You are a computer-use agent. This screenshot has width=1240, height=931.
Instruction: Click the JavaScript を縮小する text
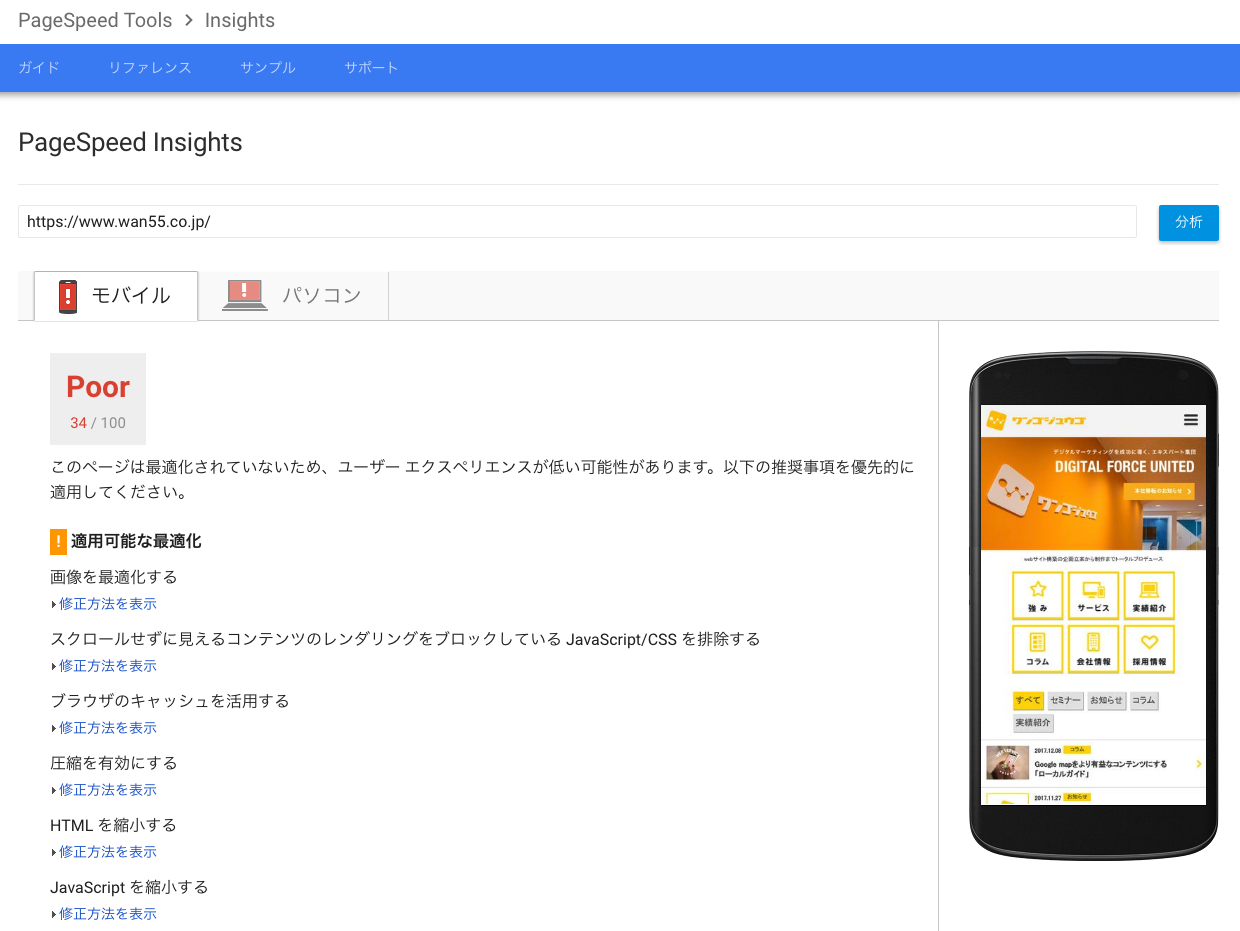pyautogui.click(x=129, y=887)
